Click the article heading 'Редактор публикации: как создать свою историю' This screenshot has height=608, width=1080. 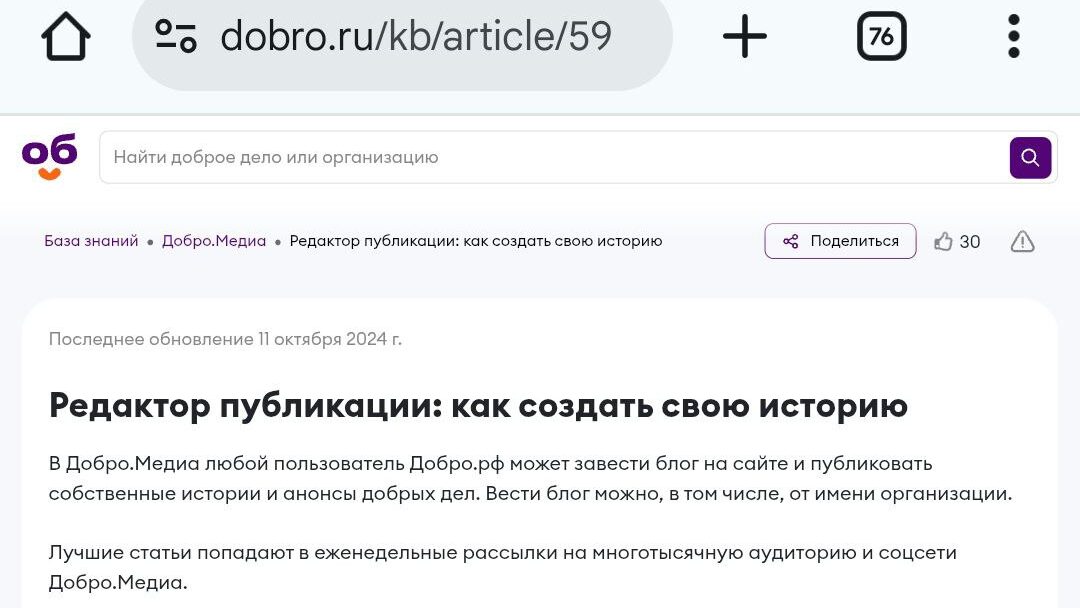click(478, 406)
